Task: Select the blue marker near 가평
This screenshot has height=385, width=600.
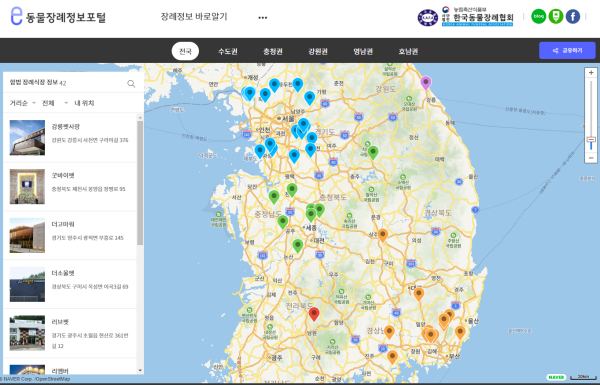Action: point(310,98)
